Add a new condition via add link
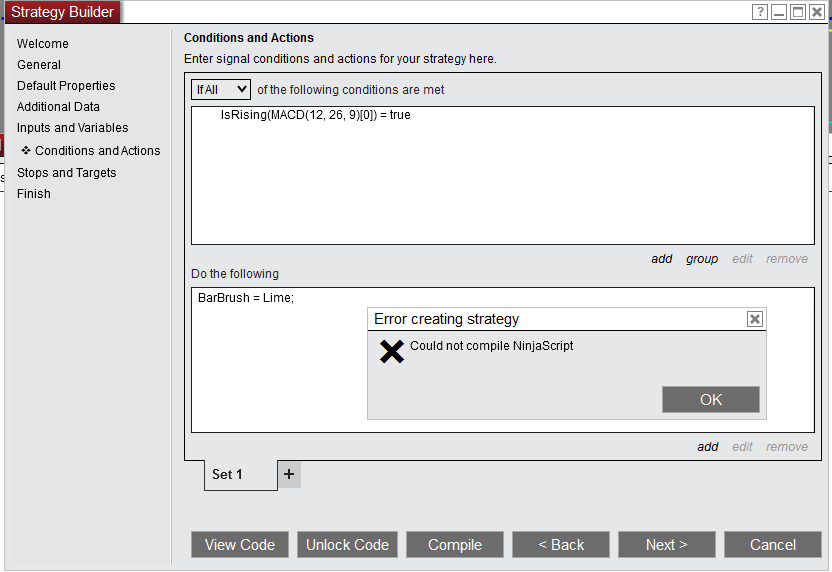This screenshot has height=572, width=832. (x=662, y=259)
